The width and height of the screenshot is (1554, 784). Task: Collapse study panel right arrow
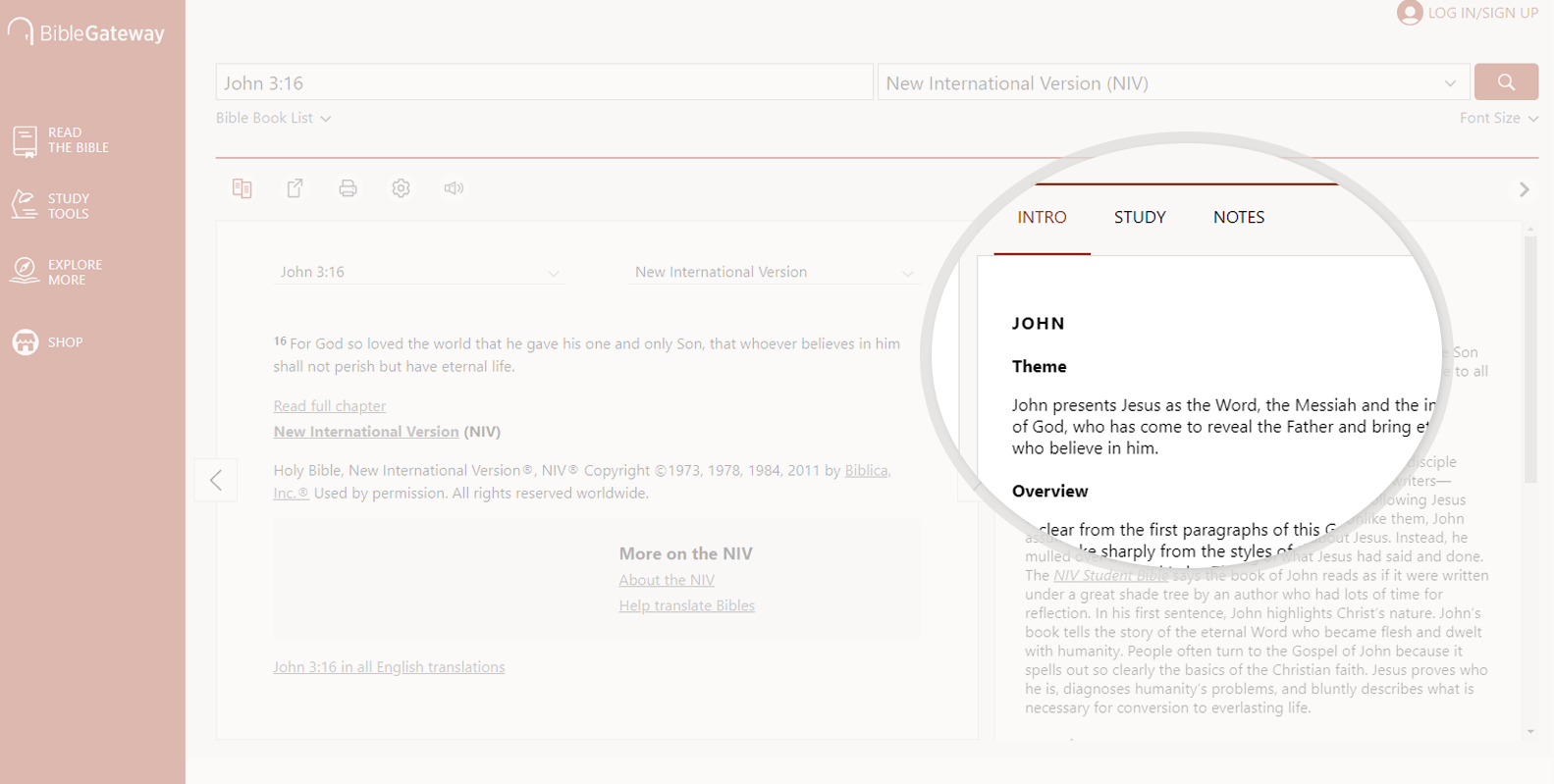1525,189
